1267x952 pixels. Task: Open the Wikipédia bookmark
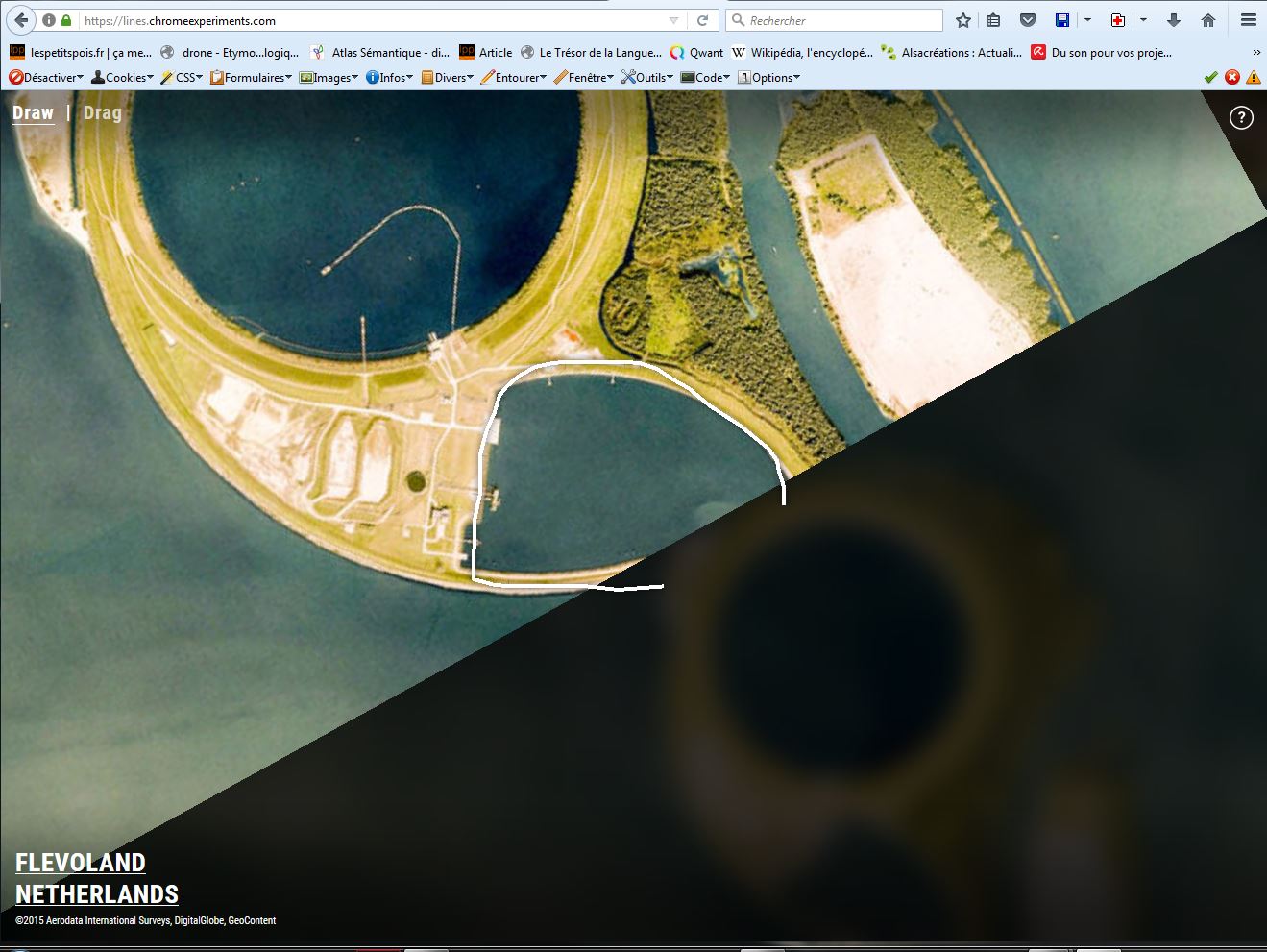(802, 53)
